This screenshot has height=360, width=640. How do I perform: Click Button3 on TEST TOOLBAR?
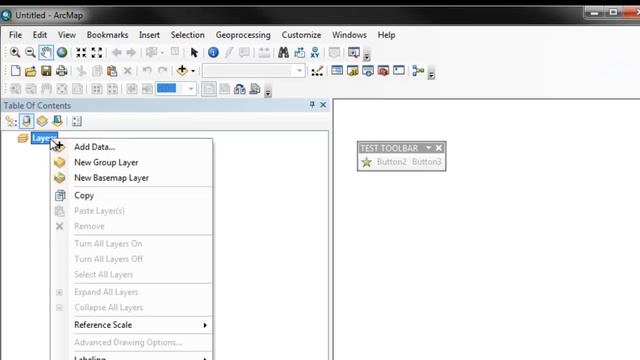[x=426, y=162]
